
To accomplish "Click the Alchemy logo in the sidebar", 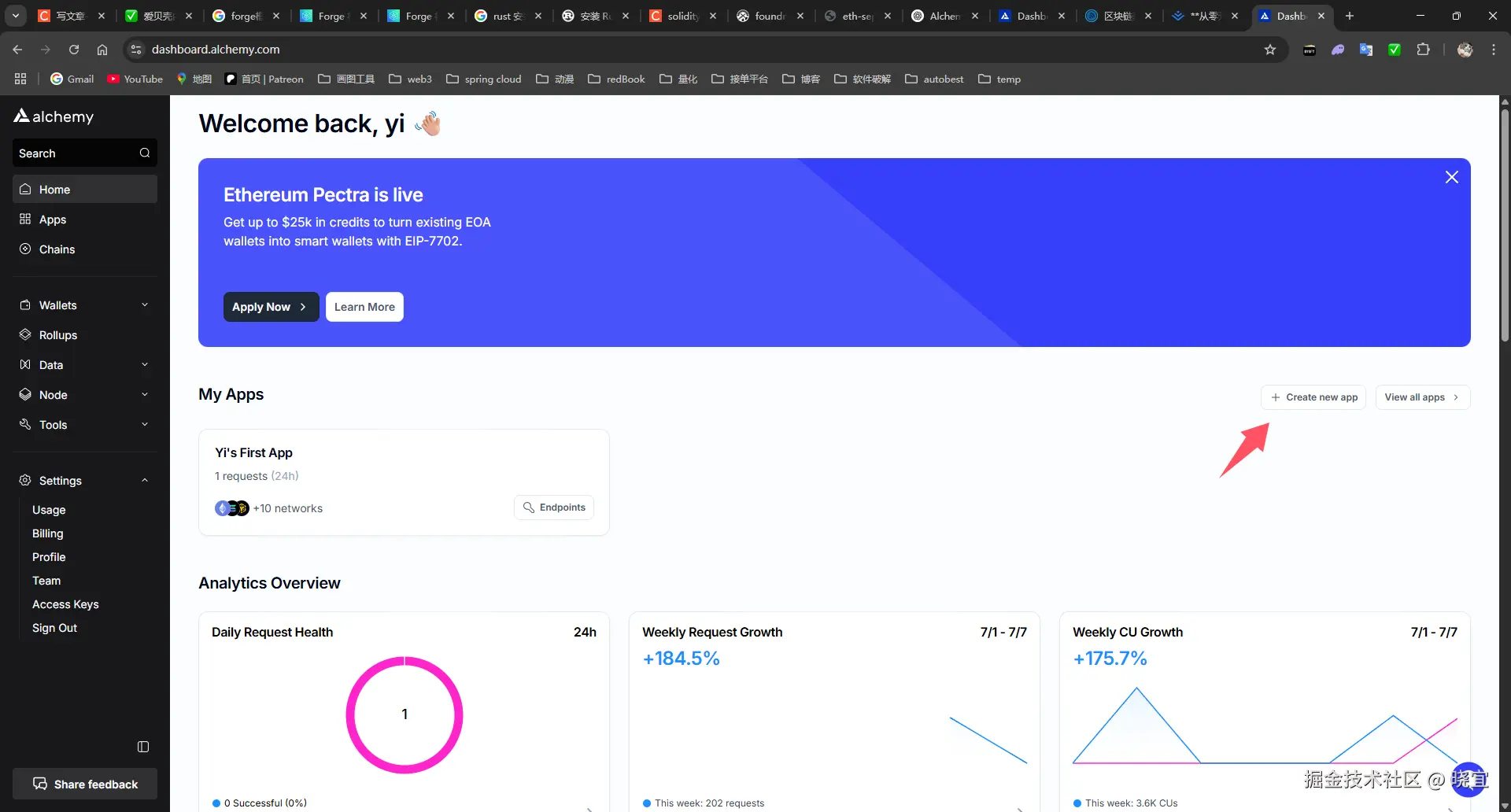I will point(54,116).
